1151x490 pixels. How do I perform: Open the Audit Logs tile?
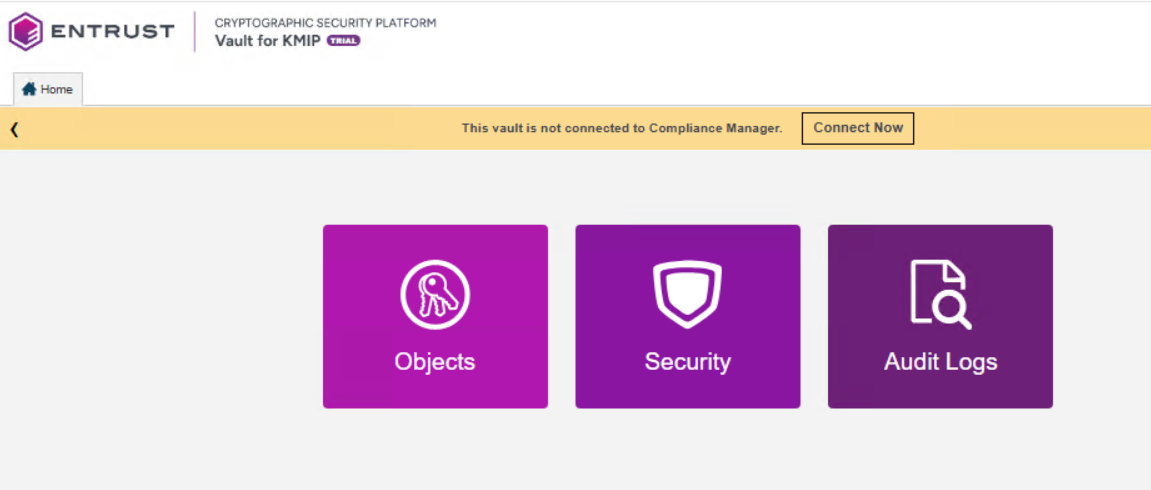pos(940,316)
